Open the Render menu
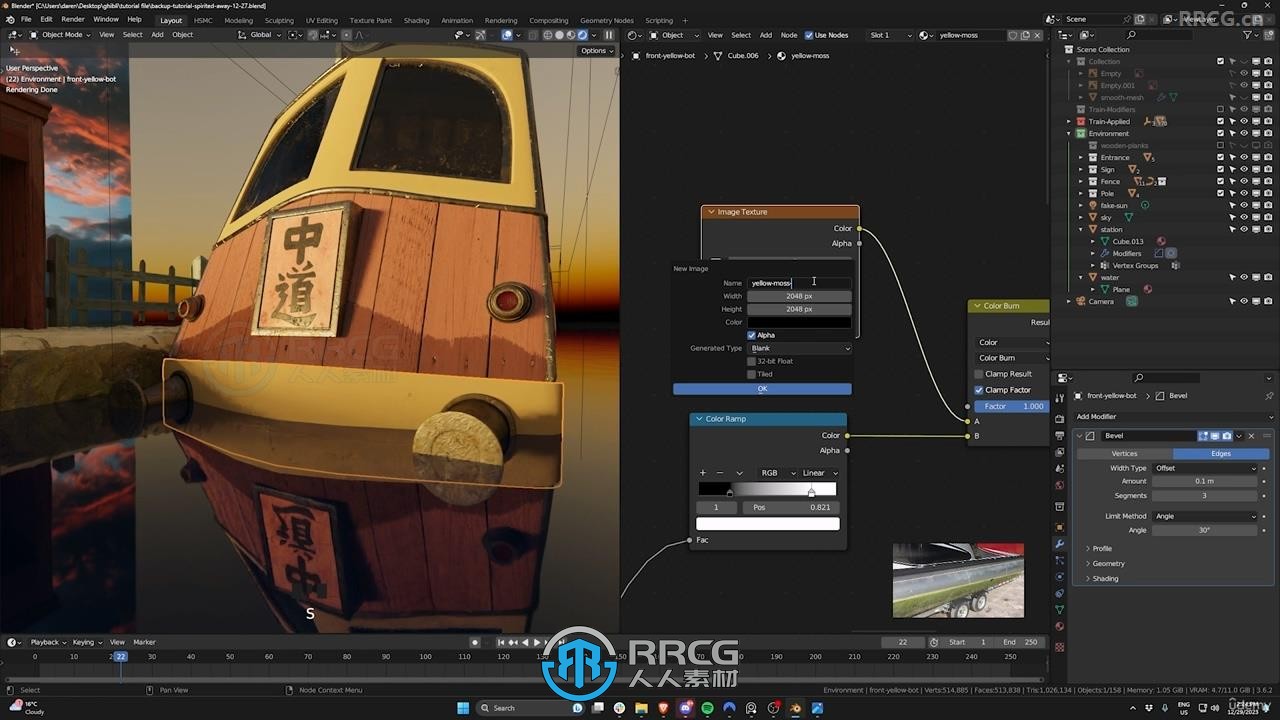1280x720 pixels. [73, 19]
